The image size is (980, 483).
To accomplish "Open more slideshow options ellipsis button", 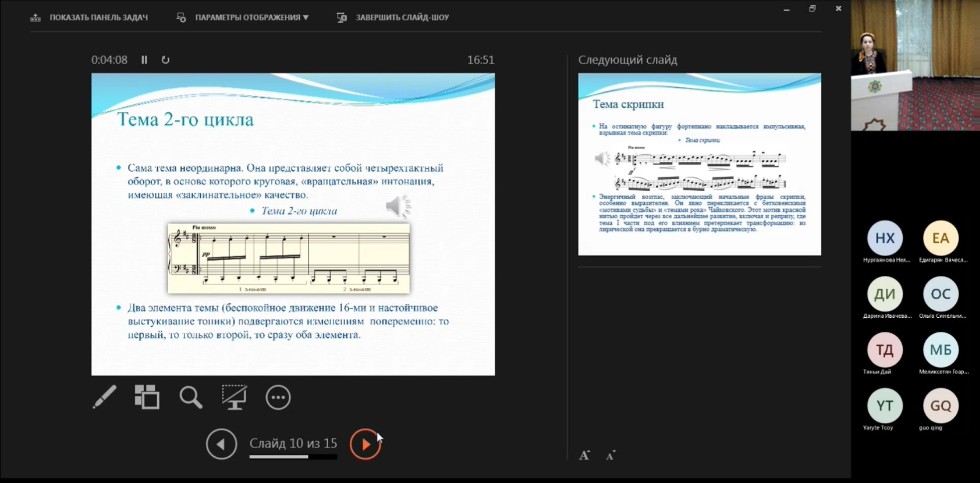I will (x=278, y=397).
